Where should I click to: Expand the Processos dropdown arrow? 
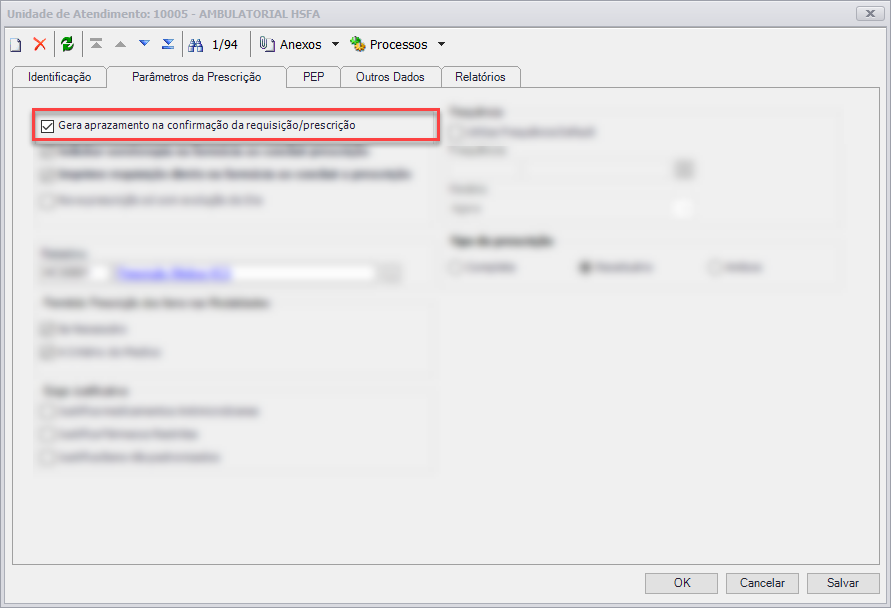(442, 44)
